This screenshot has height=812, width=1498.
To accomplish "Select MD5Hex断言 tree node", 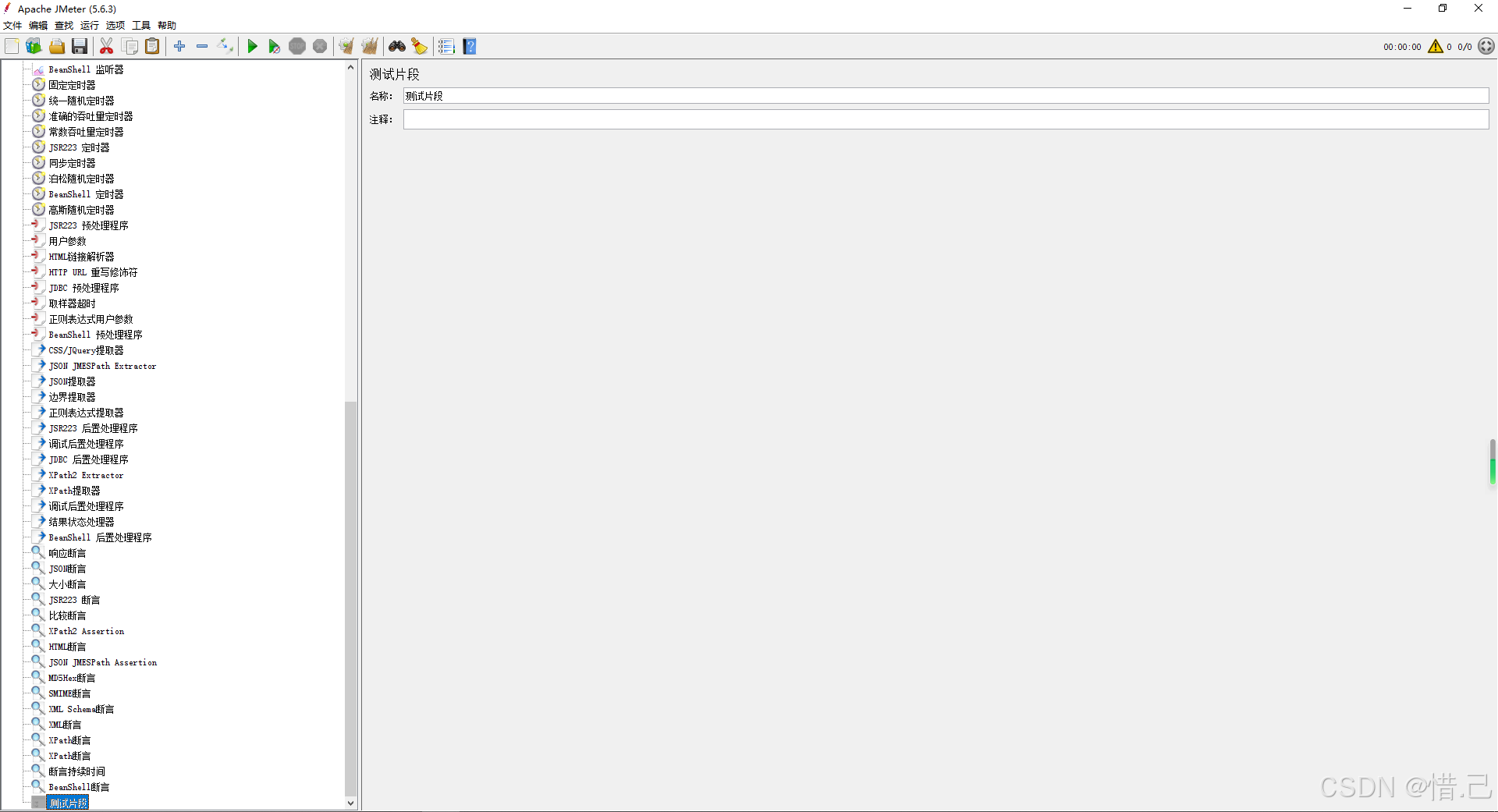I will tap(72, 678).
